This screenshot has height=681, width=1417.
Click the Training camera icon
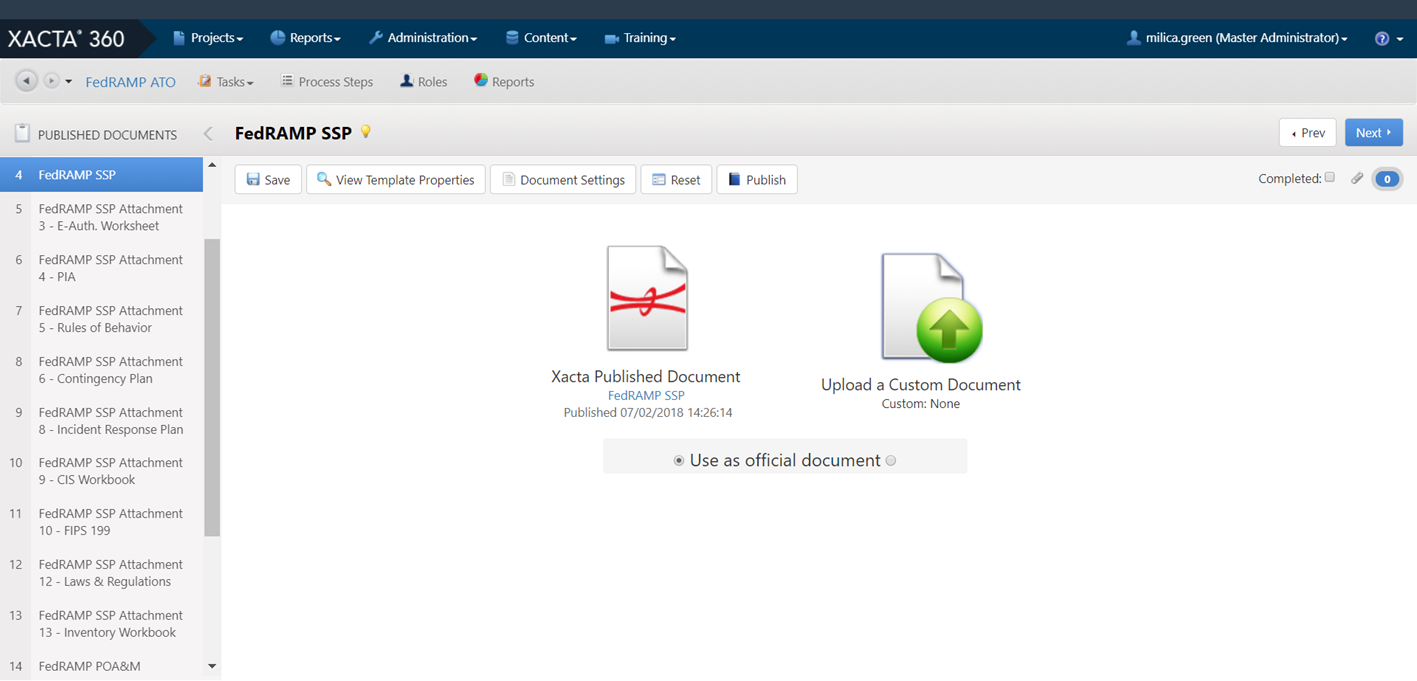[611, 39]
